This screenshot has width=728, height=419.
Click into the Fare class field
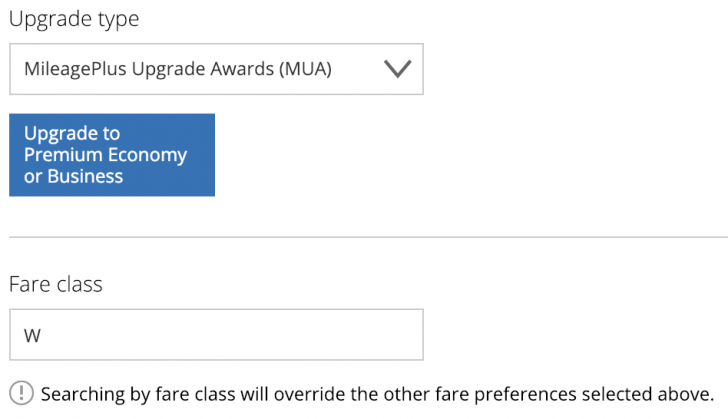click(216, 334)
